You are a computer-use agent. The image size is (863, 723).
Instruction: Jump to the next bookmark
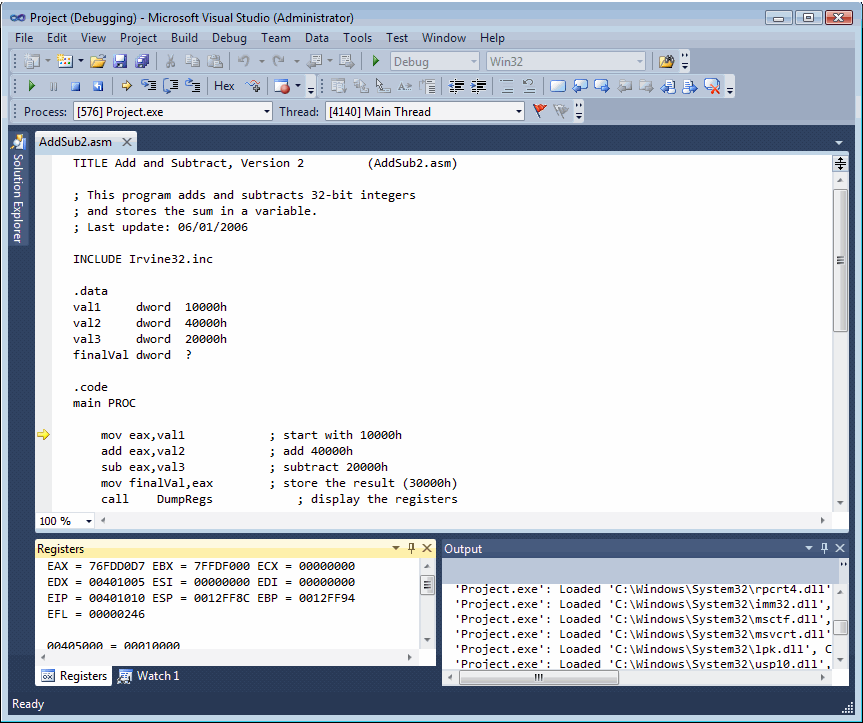602,86
